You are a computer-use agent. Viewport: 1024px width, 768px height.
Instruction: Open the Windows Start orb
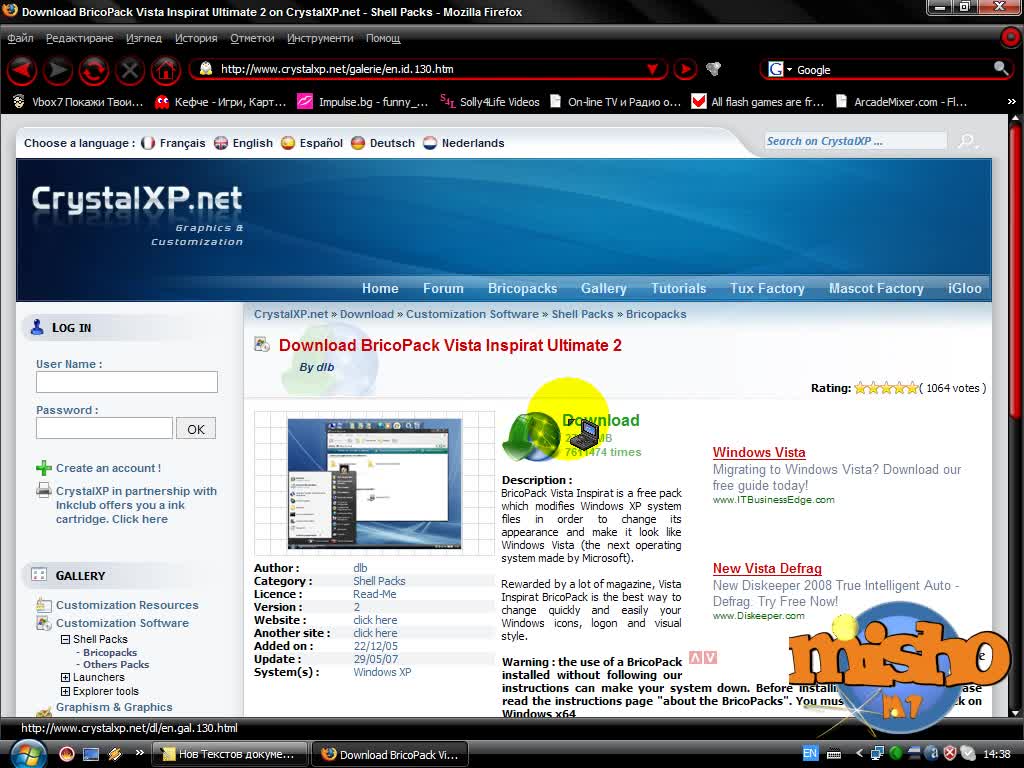point(27,754)
